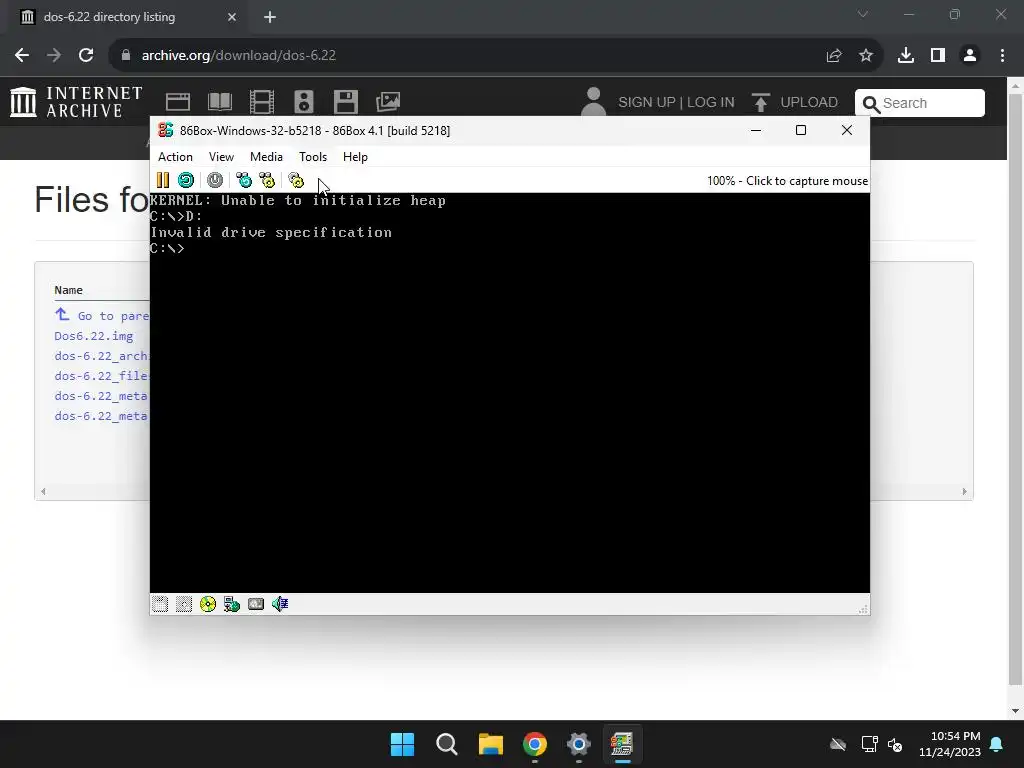Click the grey status icon beside sound
The height and width of the screenshot is (768, 1024).
256,604
